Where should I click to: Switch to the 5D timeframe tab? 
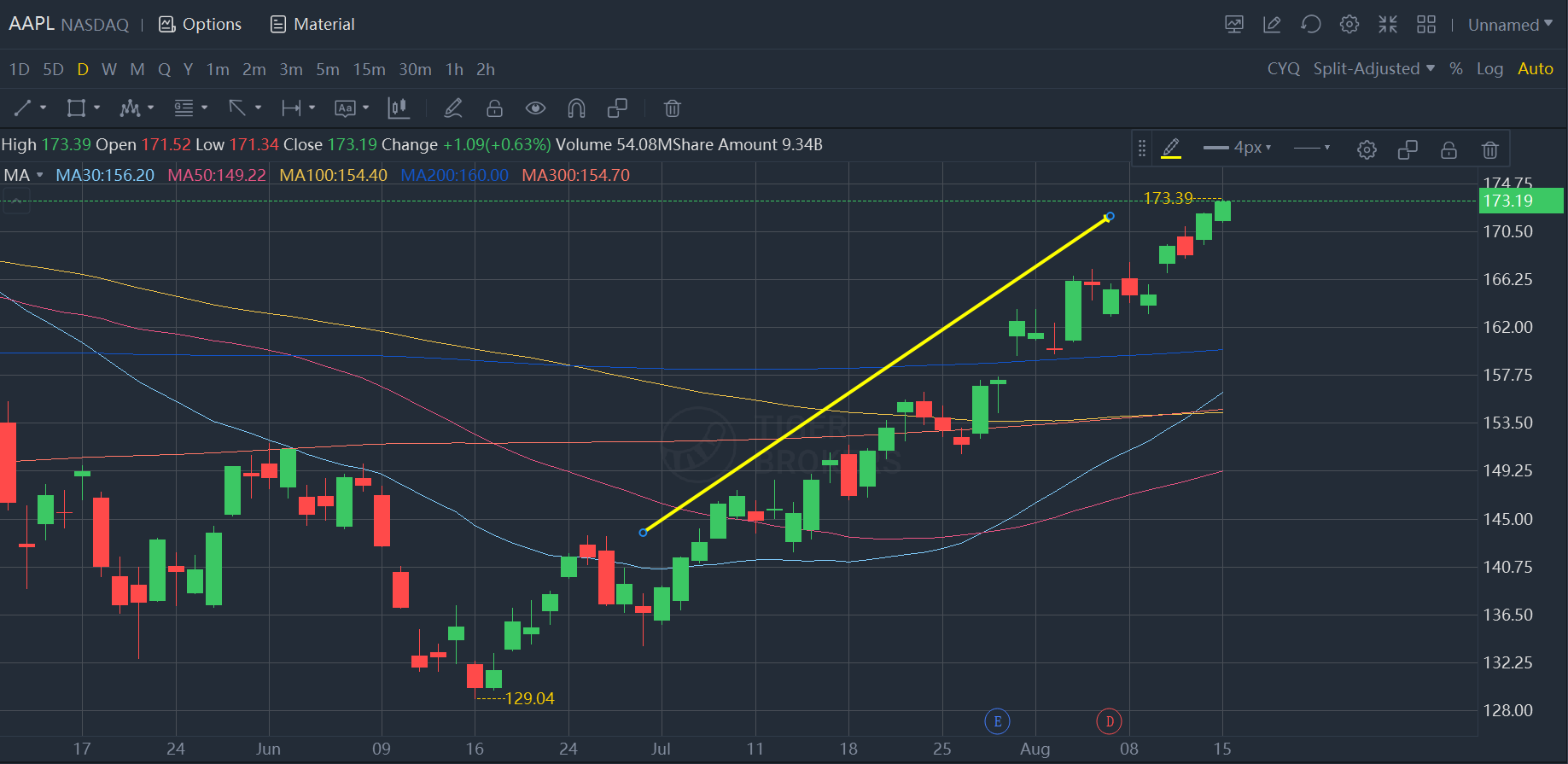point(53,69)
